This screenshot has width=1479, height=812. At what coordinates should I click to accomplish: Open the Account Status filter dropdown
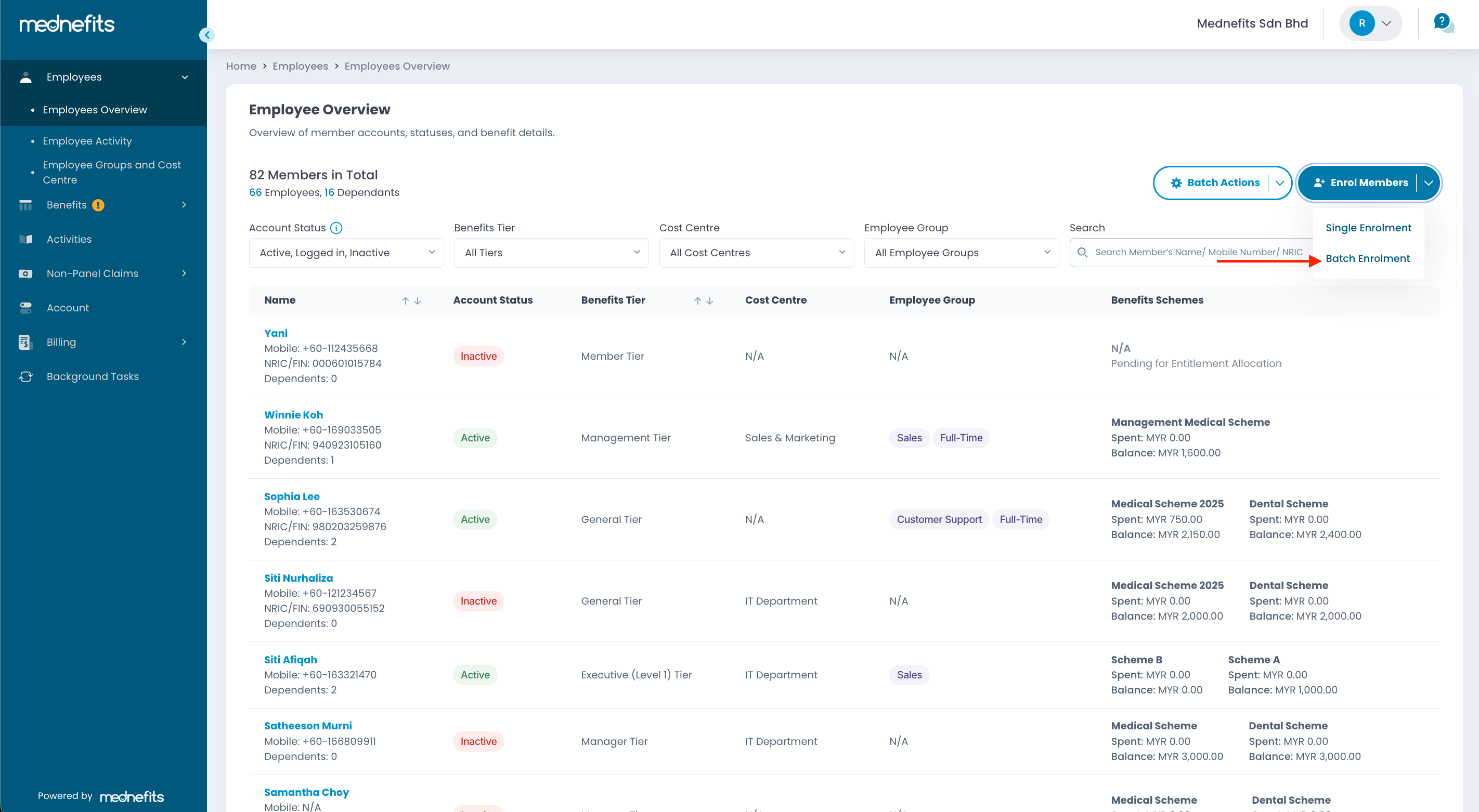click(x=346, y=253)
